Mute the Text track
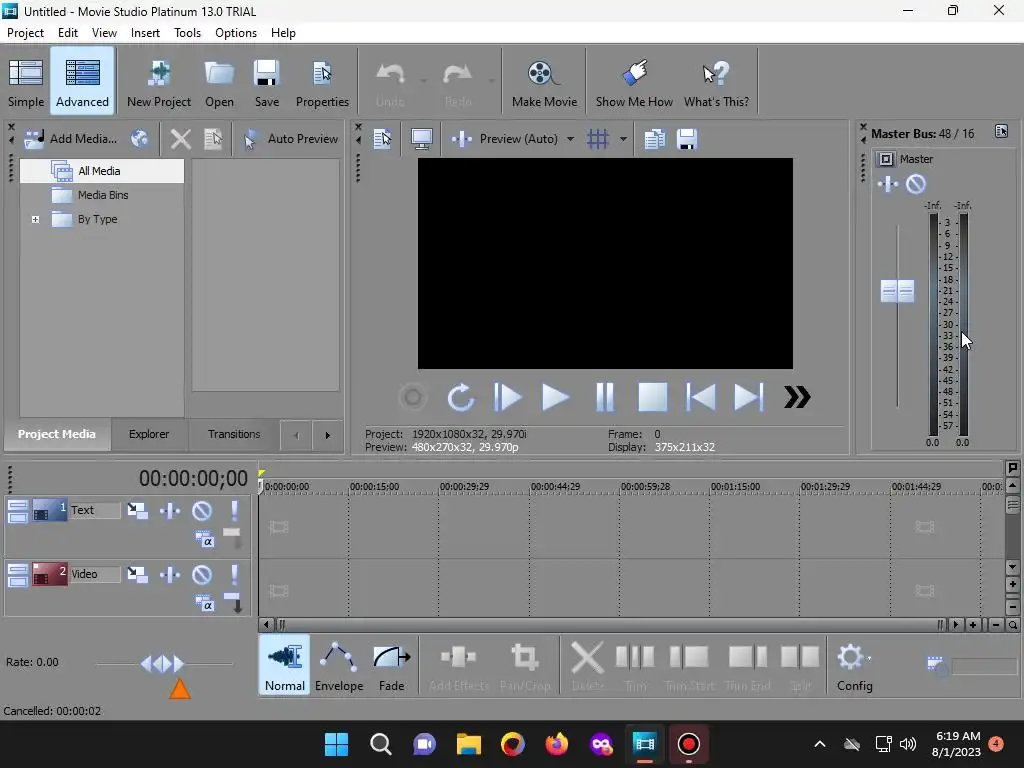The height and width of the screenshot is (768, 1024). pyautogui.click(x=202, y=511)
